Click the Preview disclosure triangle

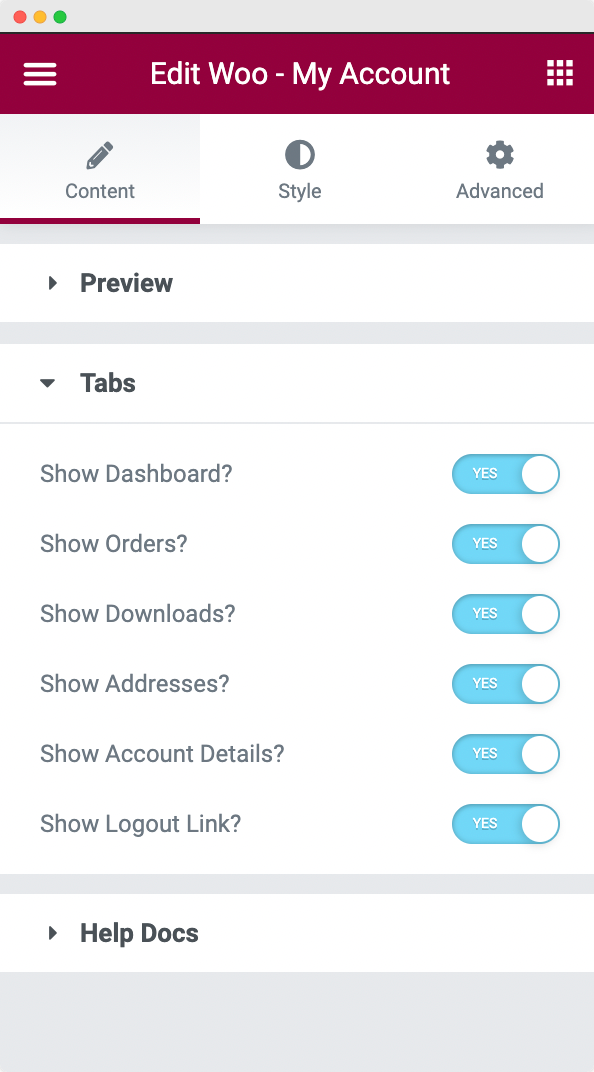(x=52, y=282)
